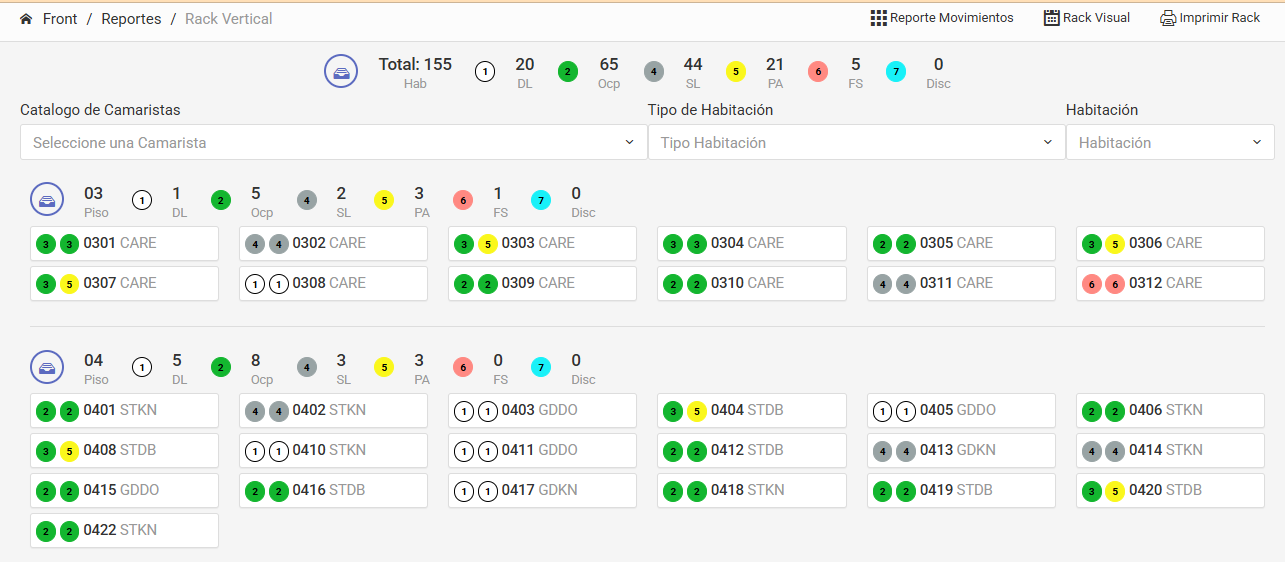Viewport: 1285px width, 562px height.
Task: Click the bed icon beside Total 155
Action: click(x=341, y=72)
